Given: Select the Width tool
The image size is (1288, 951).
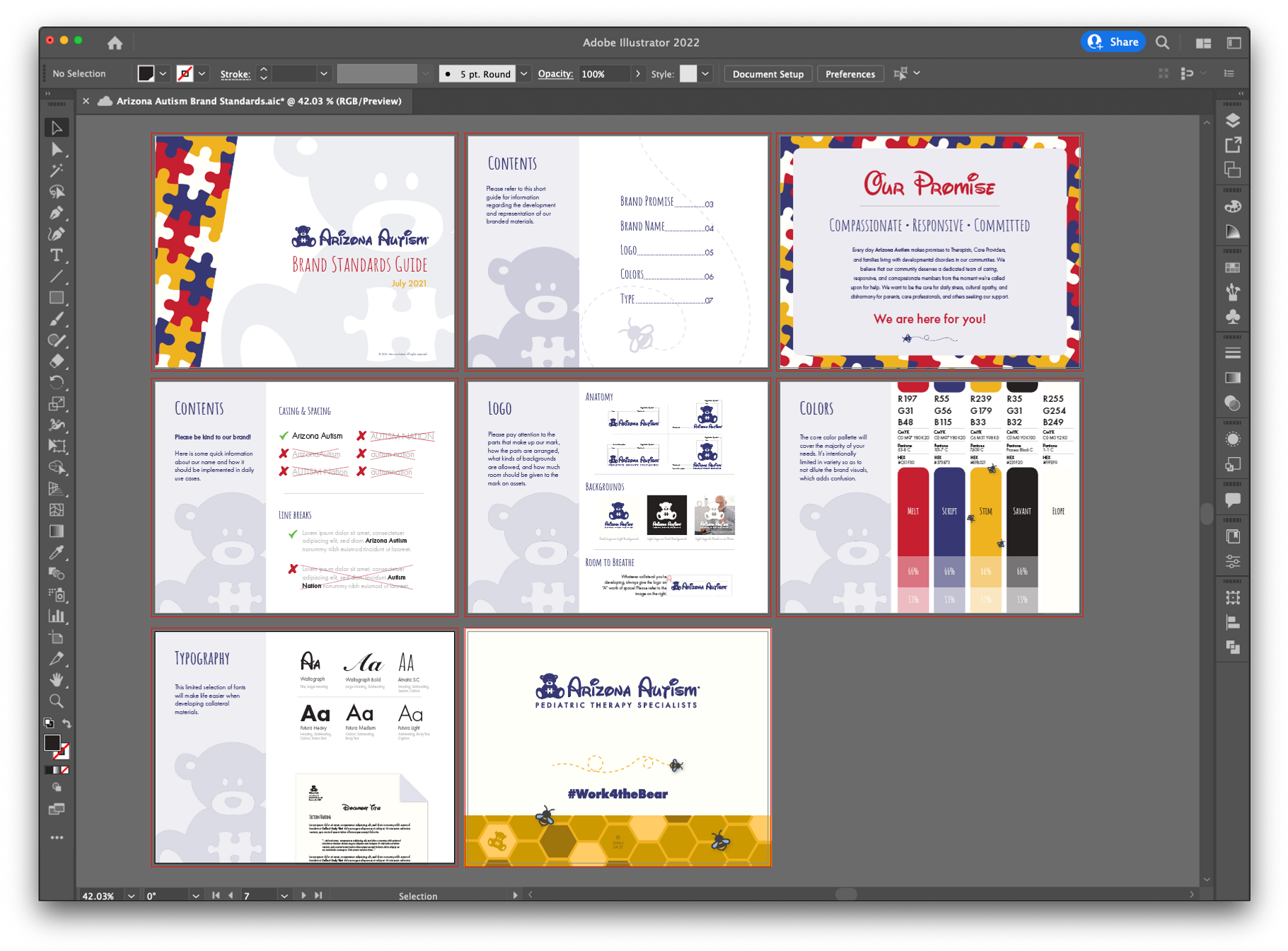Looking at the screenshot, I should [x=57, y=425].
